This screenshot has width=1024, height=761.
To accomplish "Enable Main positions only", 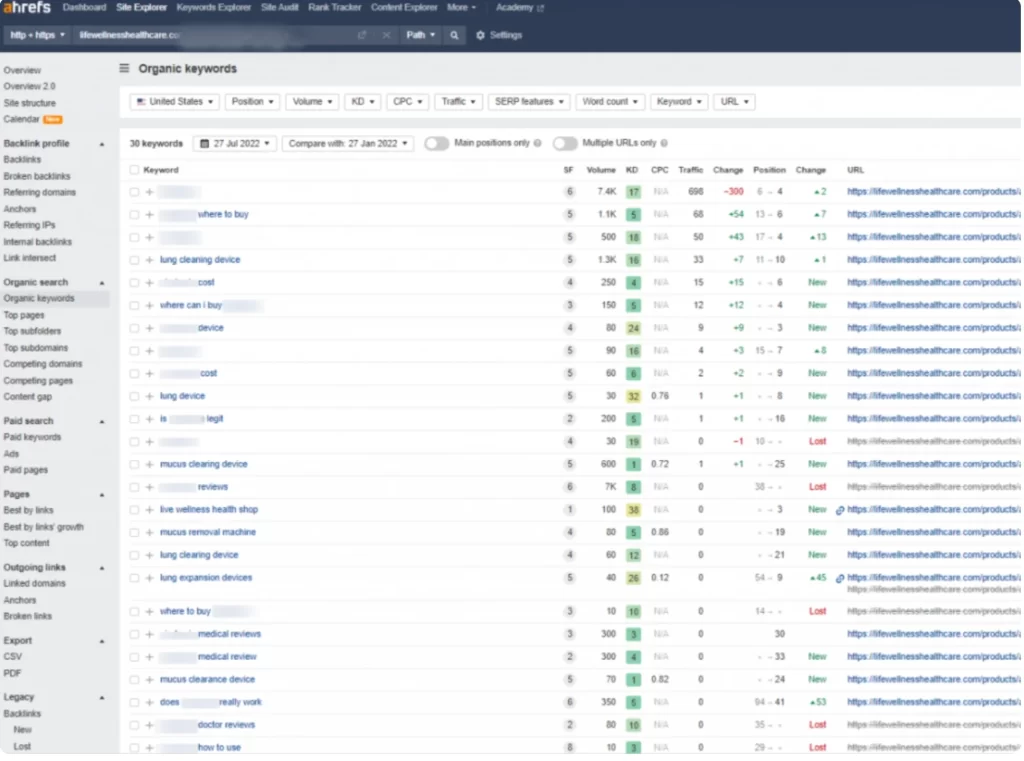I will click(x=436, y=143).
